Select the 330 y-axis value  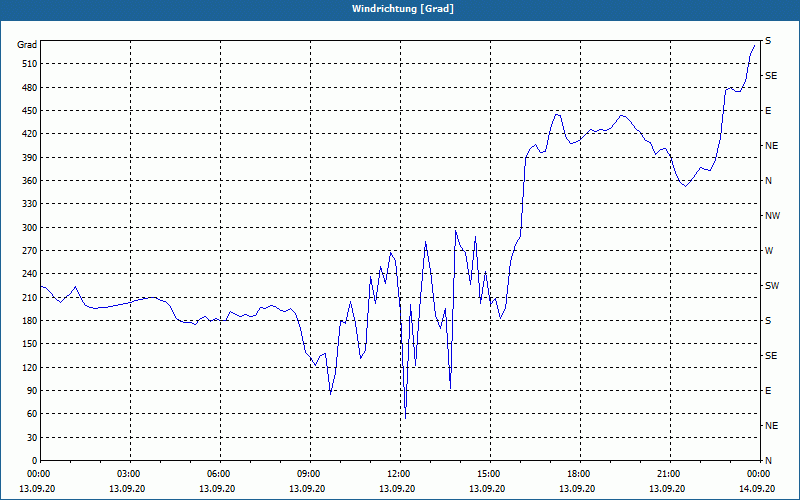click(29, 204)
